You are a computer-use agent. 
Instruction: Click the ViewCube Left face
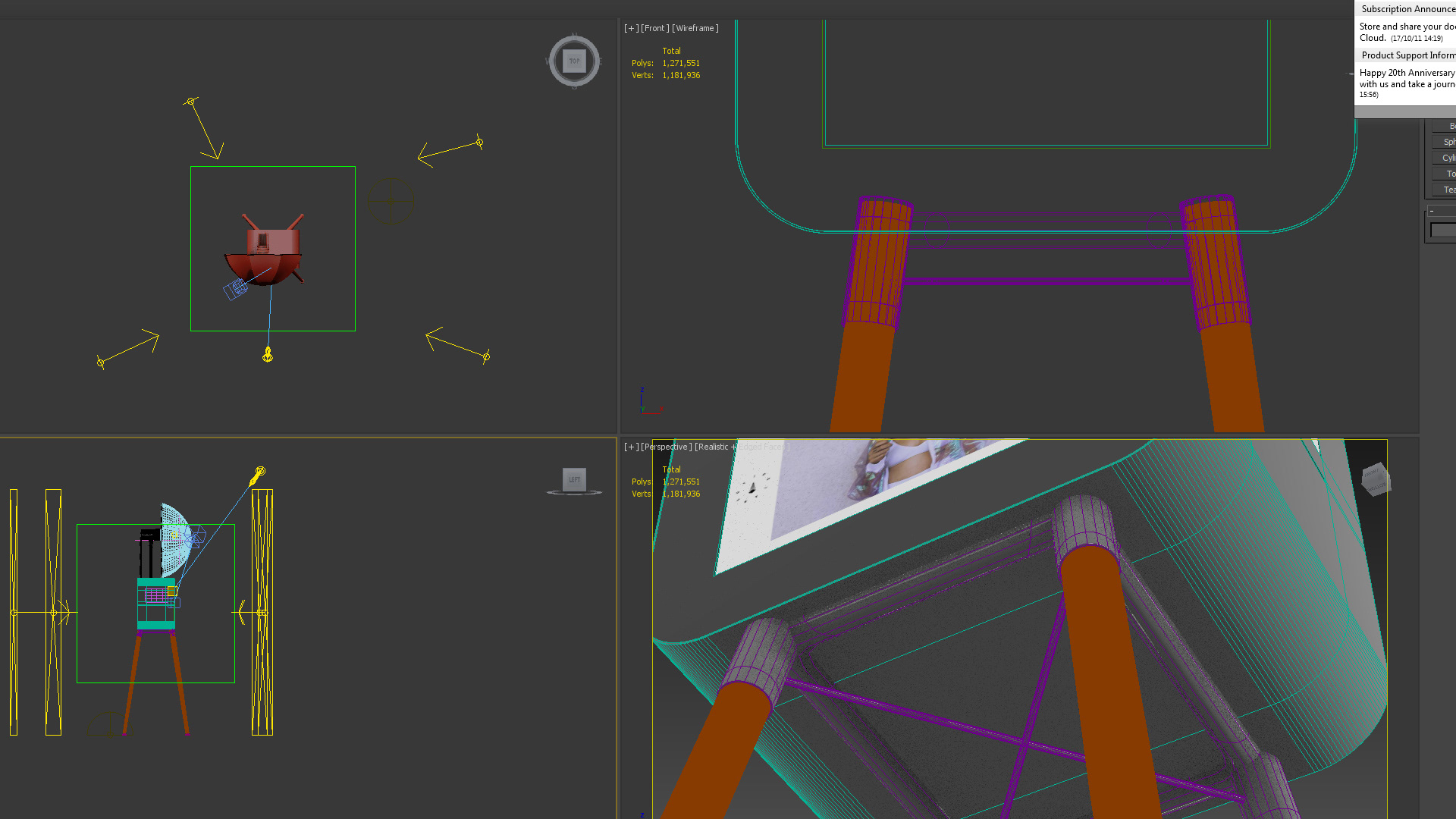[x=574, y=479]
